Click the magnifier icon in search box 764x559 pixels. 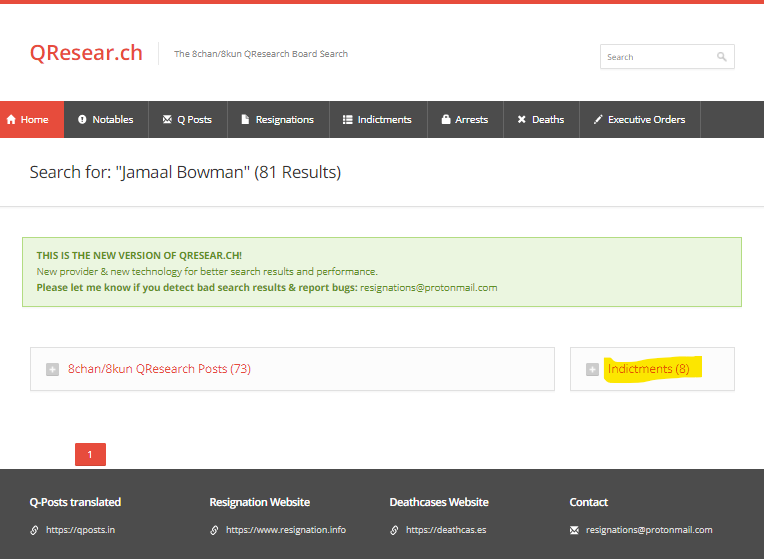pyautogui.click(x=722, y=57)
